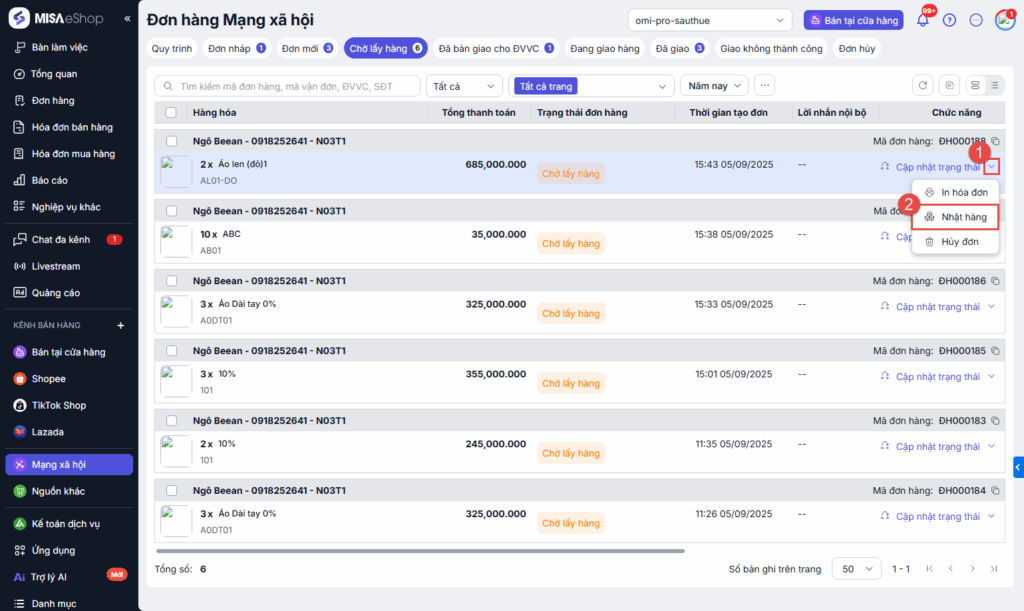Update status for order ĐH000185
Viewport: 1024px width, 611px height.
937,376
